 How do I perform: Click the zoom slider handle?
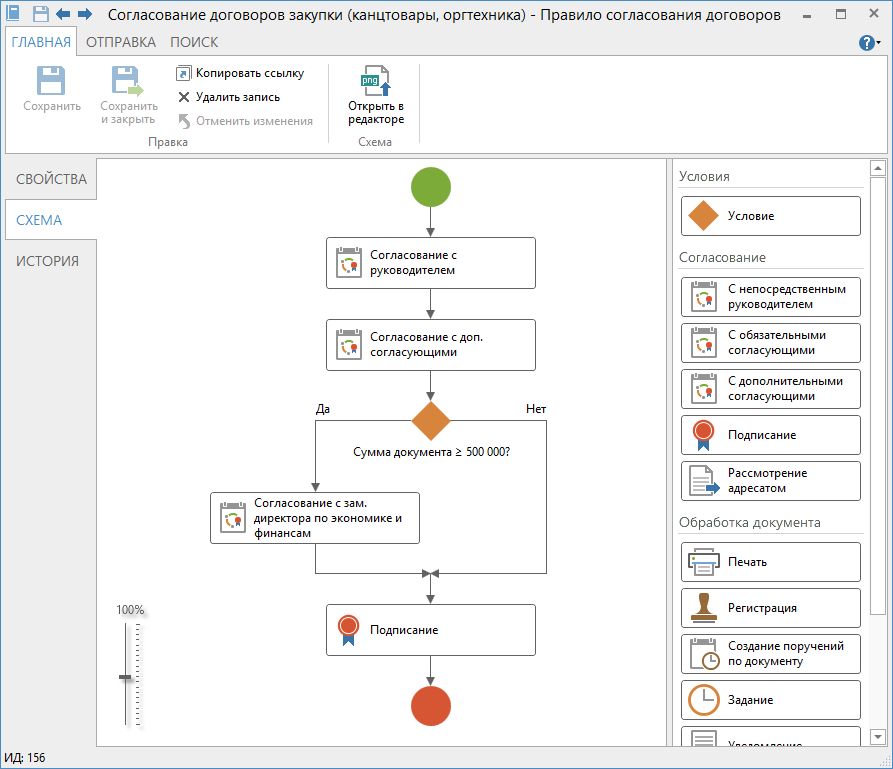pos(126,677)
